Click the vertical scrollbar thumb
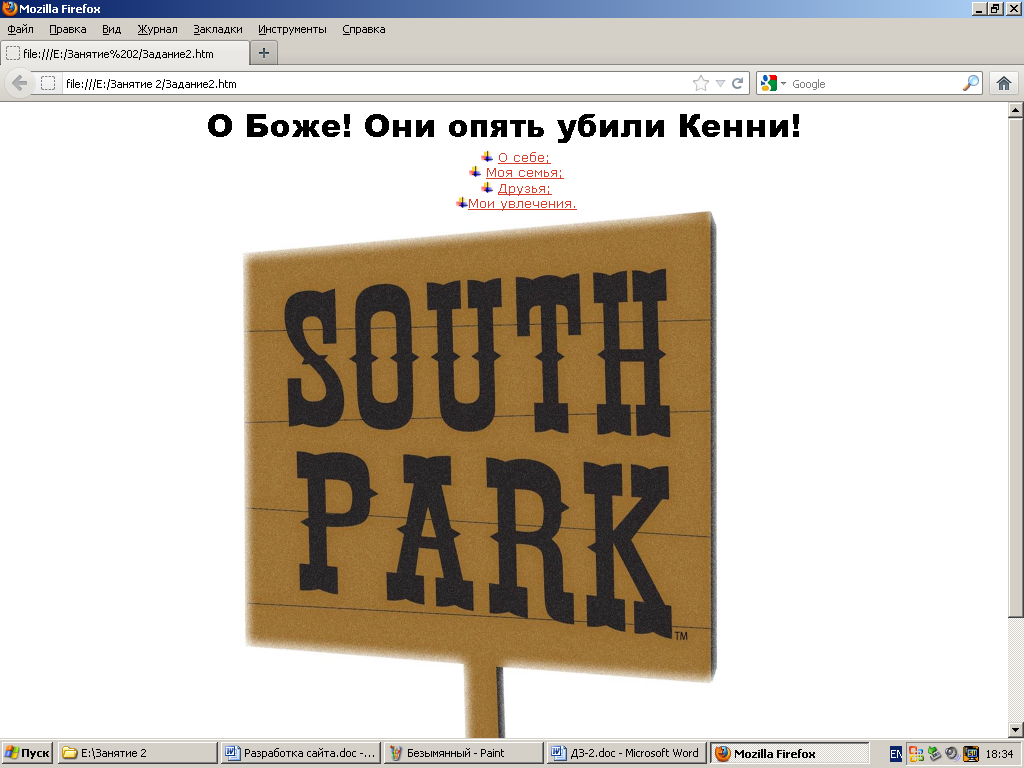 tap(1016, 367)
